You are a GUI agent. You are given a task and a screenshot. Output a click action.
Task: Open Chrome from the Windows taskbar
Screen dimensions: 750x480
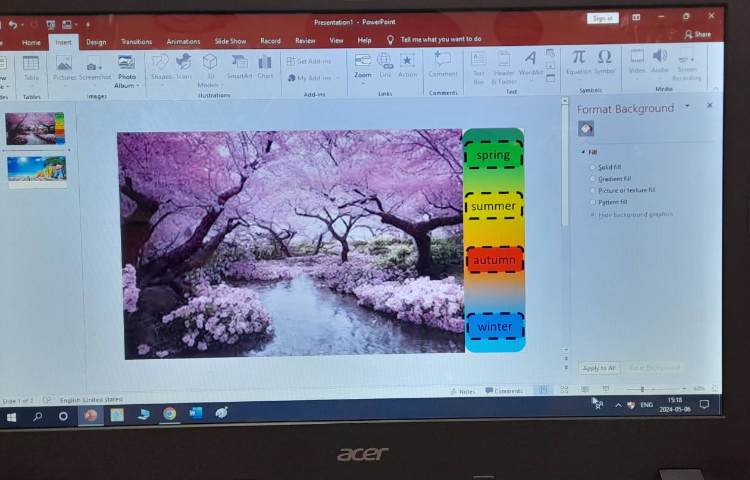pos(169,413)
